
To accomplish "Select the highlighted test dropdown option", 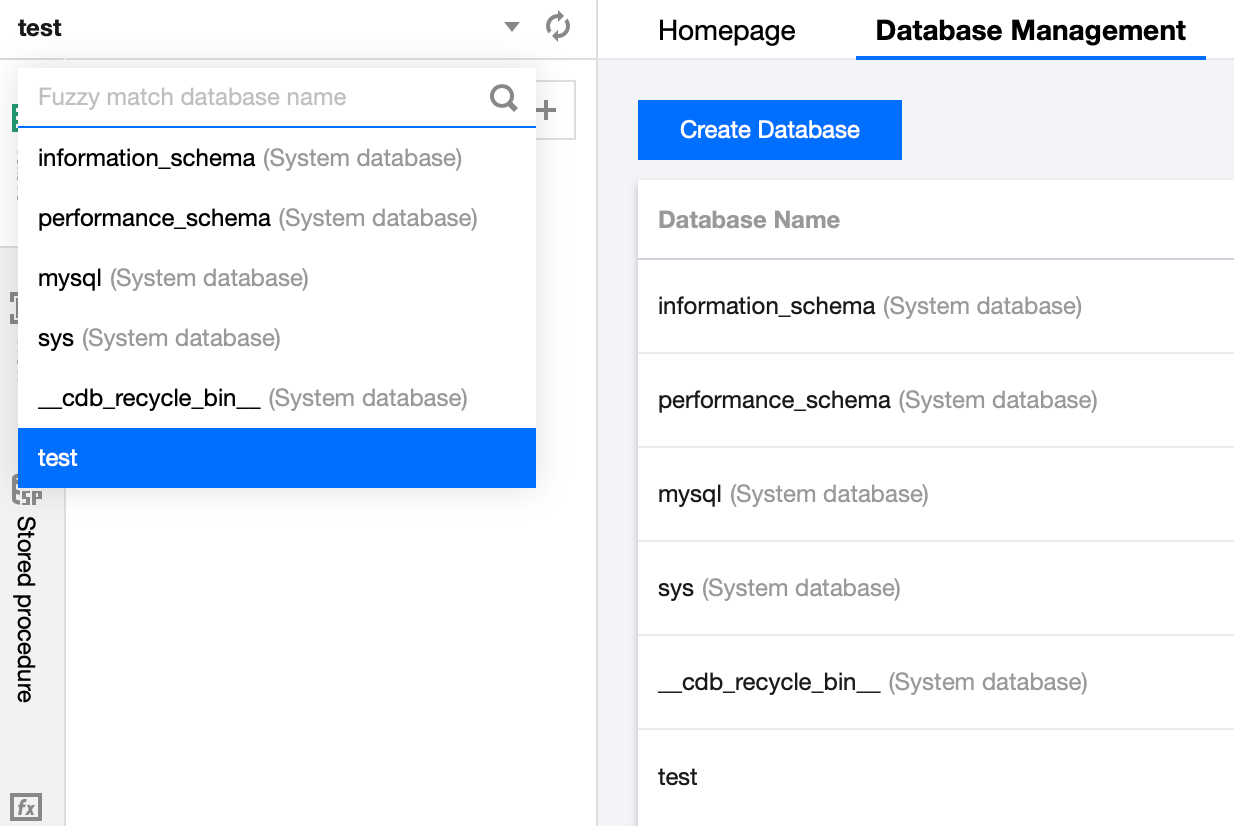I will [x=58, y=458].
